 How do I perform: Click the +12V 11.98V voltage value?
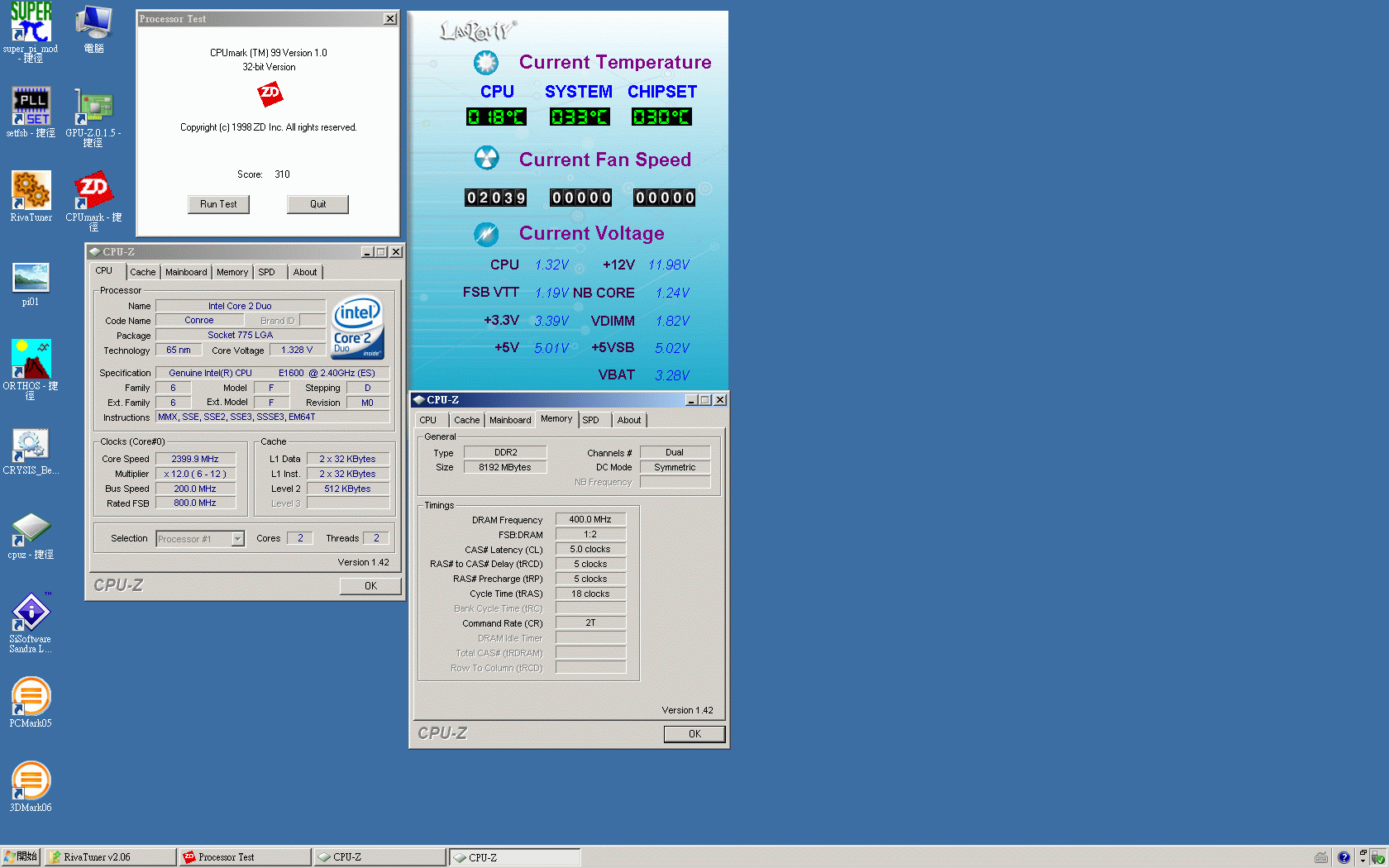click(x=669, y=265)
